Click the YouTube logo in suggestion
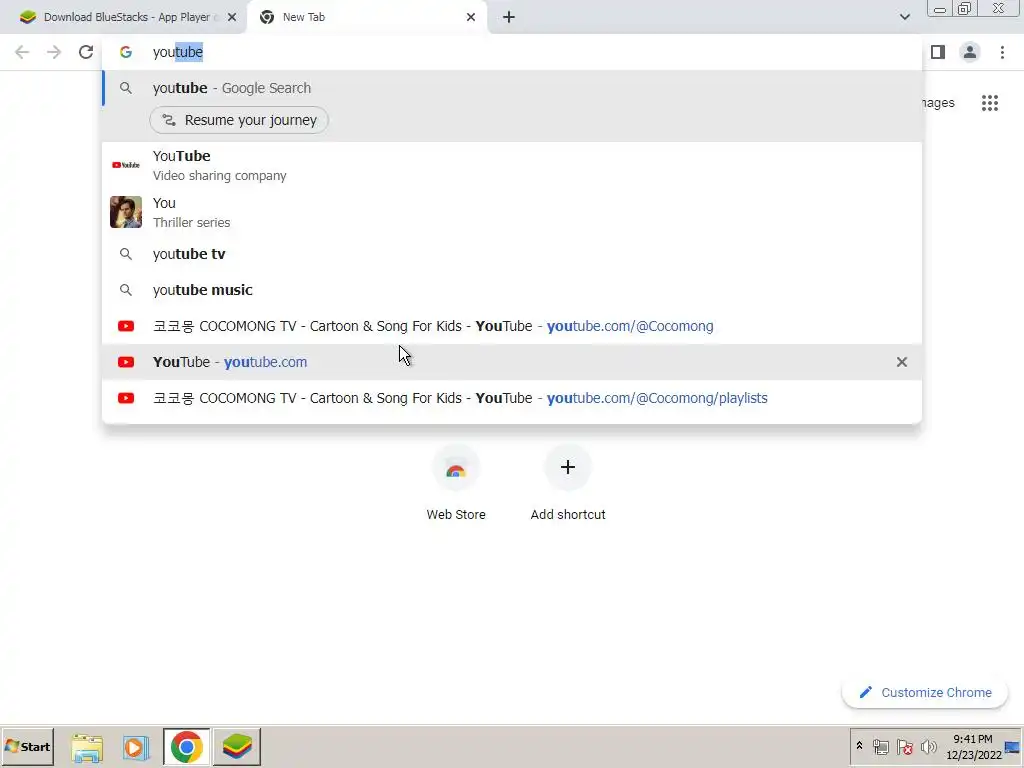Viewport: 1024px width, 768px height. click(126, 165)
